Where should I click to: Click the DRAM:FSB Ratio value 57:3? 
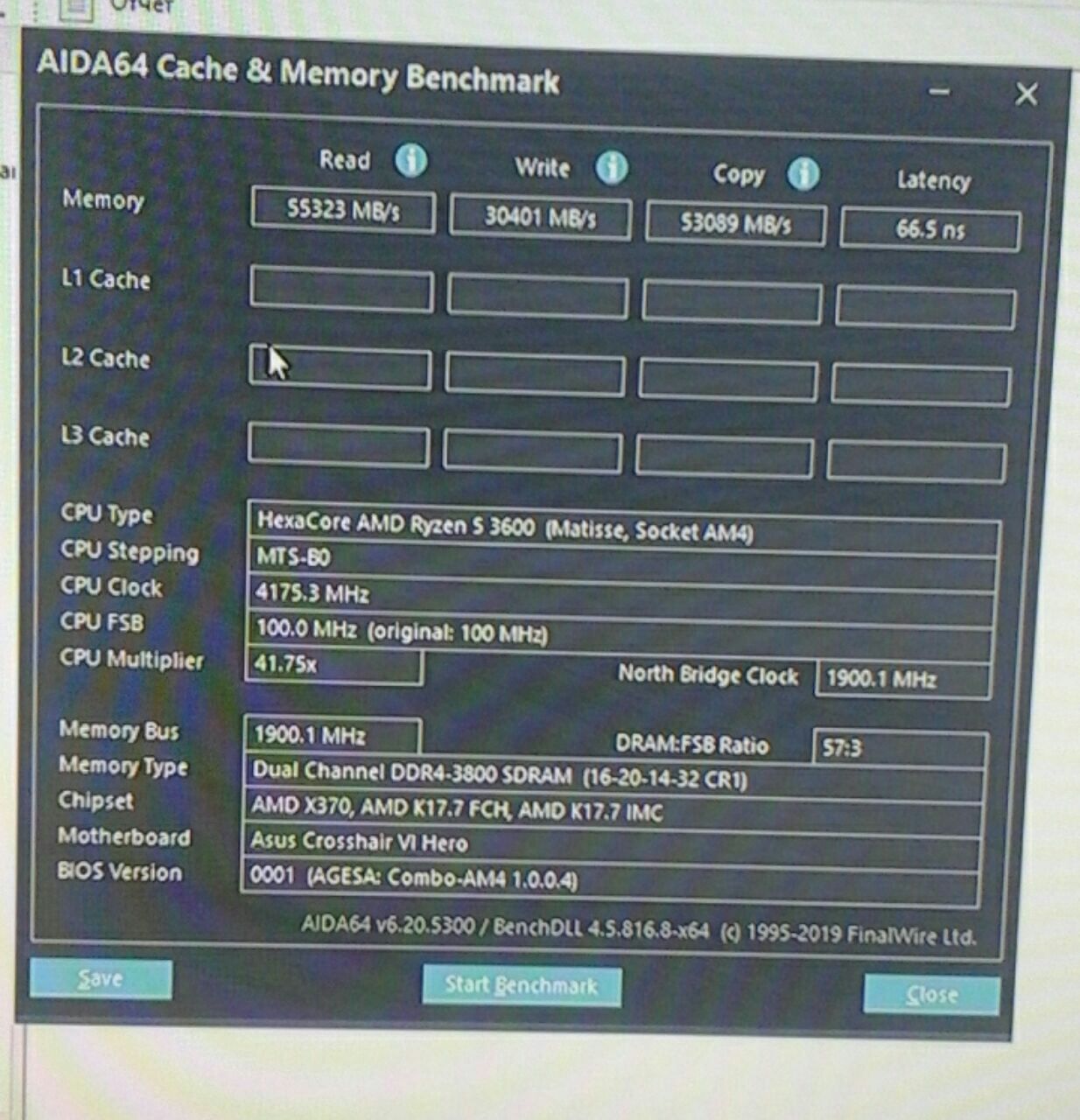(901, 748)
